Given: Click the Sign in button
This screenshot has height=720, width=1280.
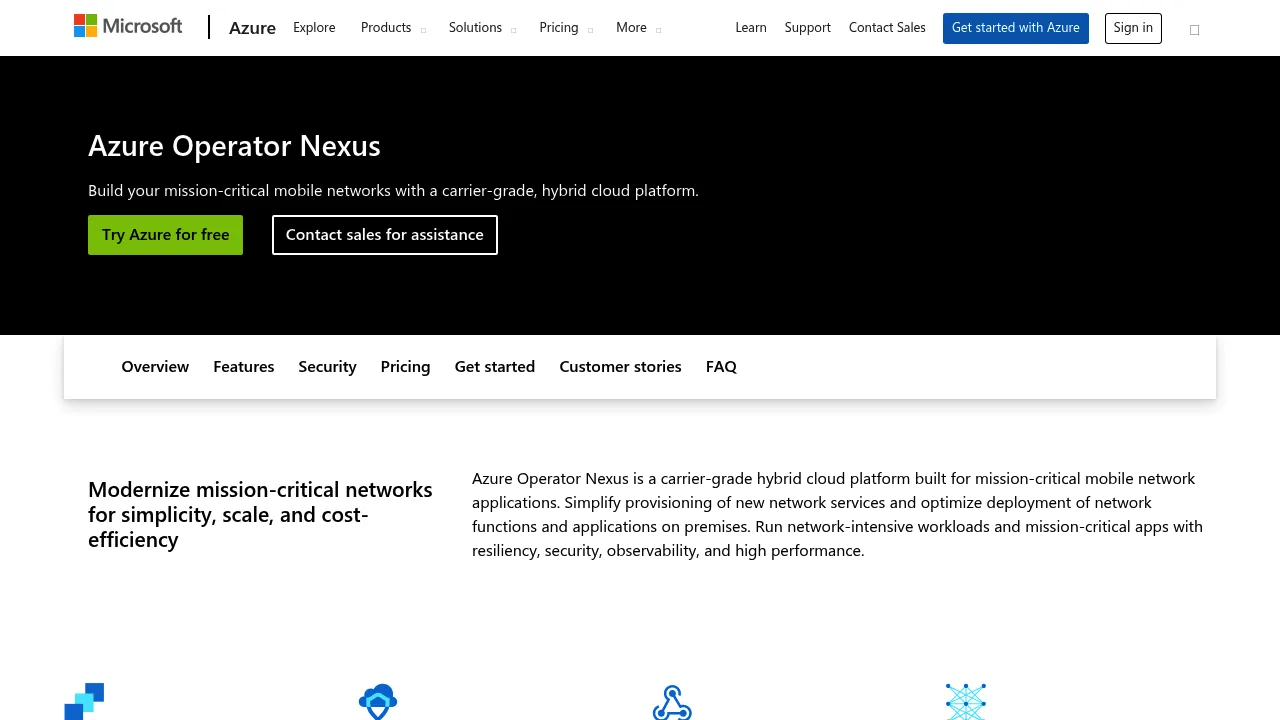Looking at the screenshot, I should click(1133, 28).
